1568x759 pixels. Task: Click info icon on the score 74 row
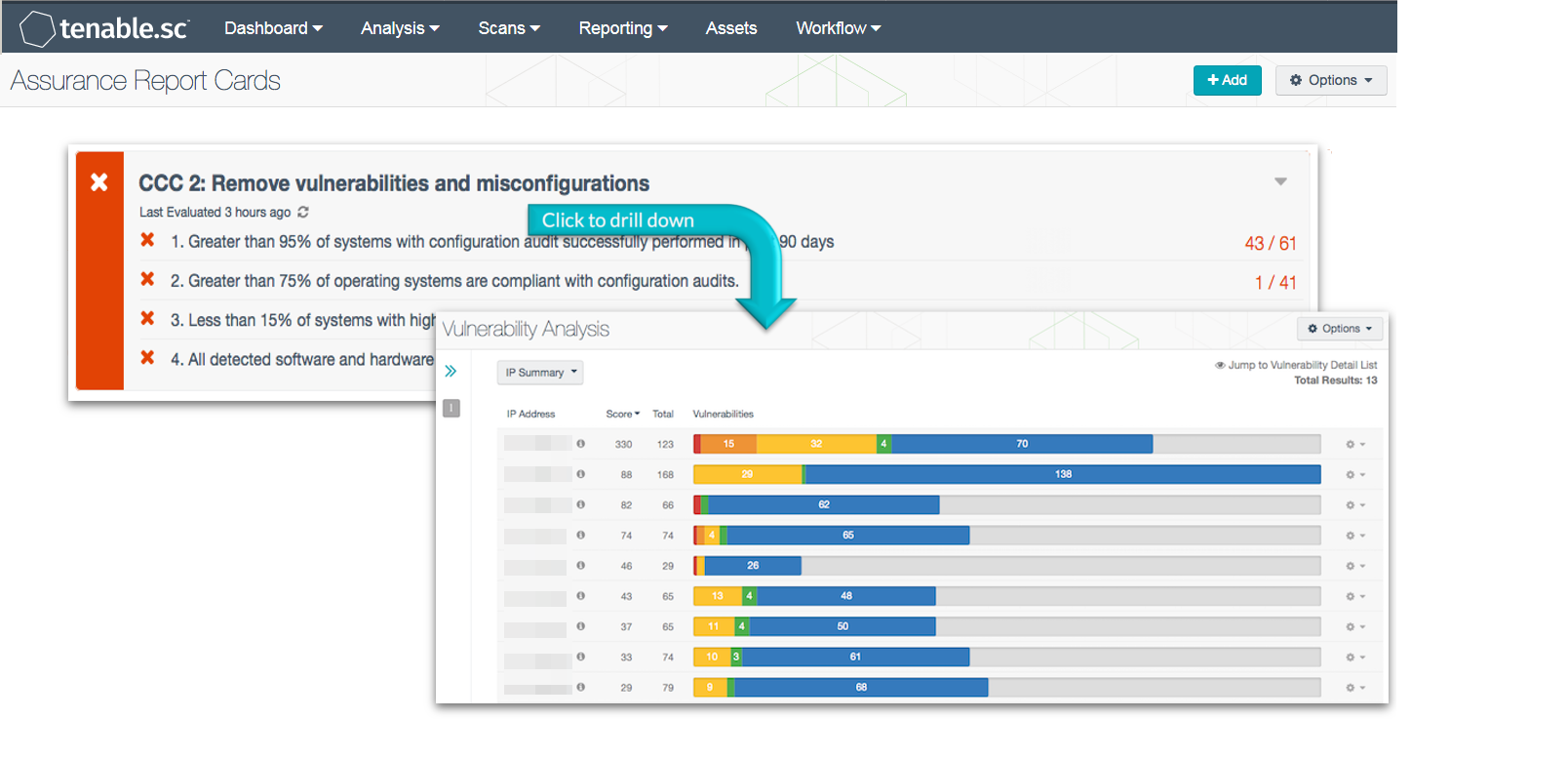(580, 535)
